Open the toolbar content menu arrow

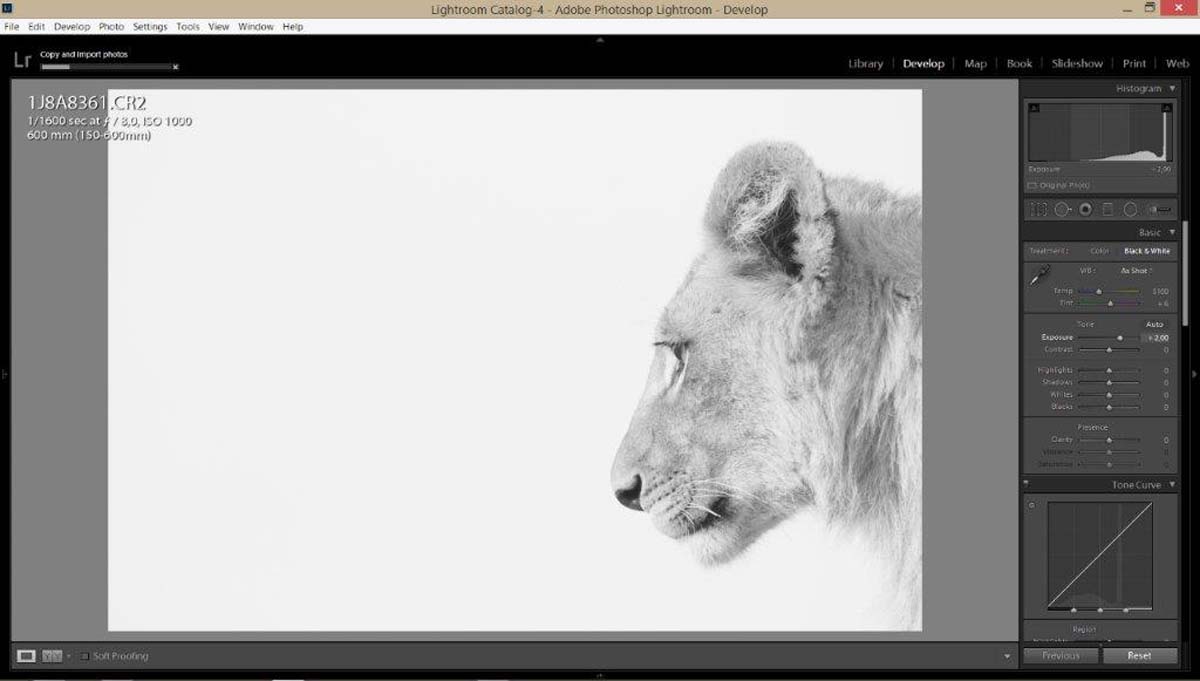click(x=1007, y=656)
